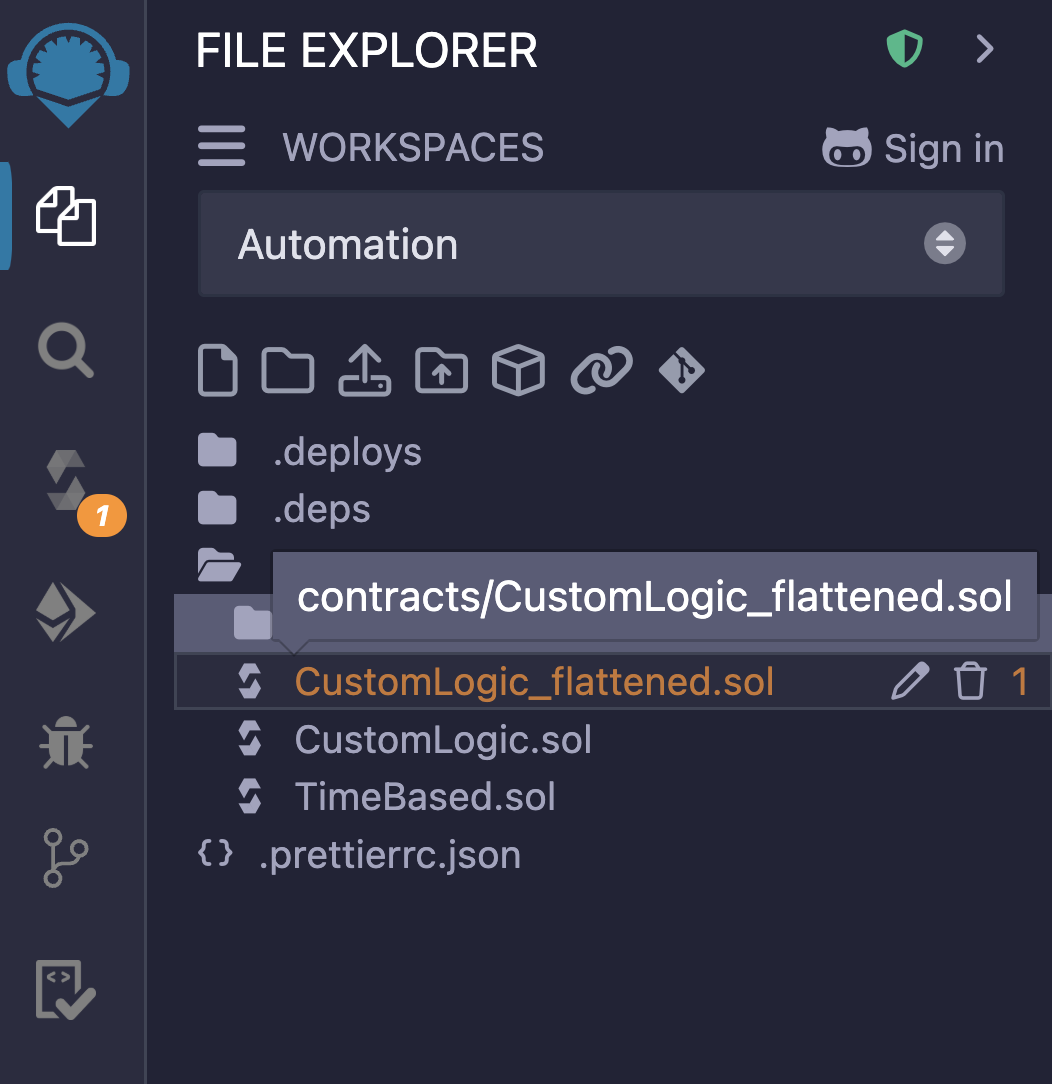The image size is (1052, 1084).
Task: Delete CustomLogic_flattened.sol with trash icon
Action: (x=969, y=682)
